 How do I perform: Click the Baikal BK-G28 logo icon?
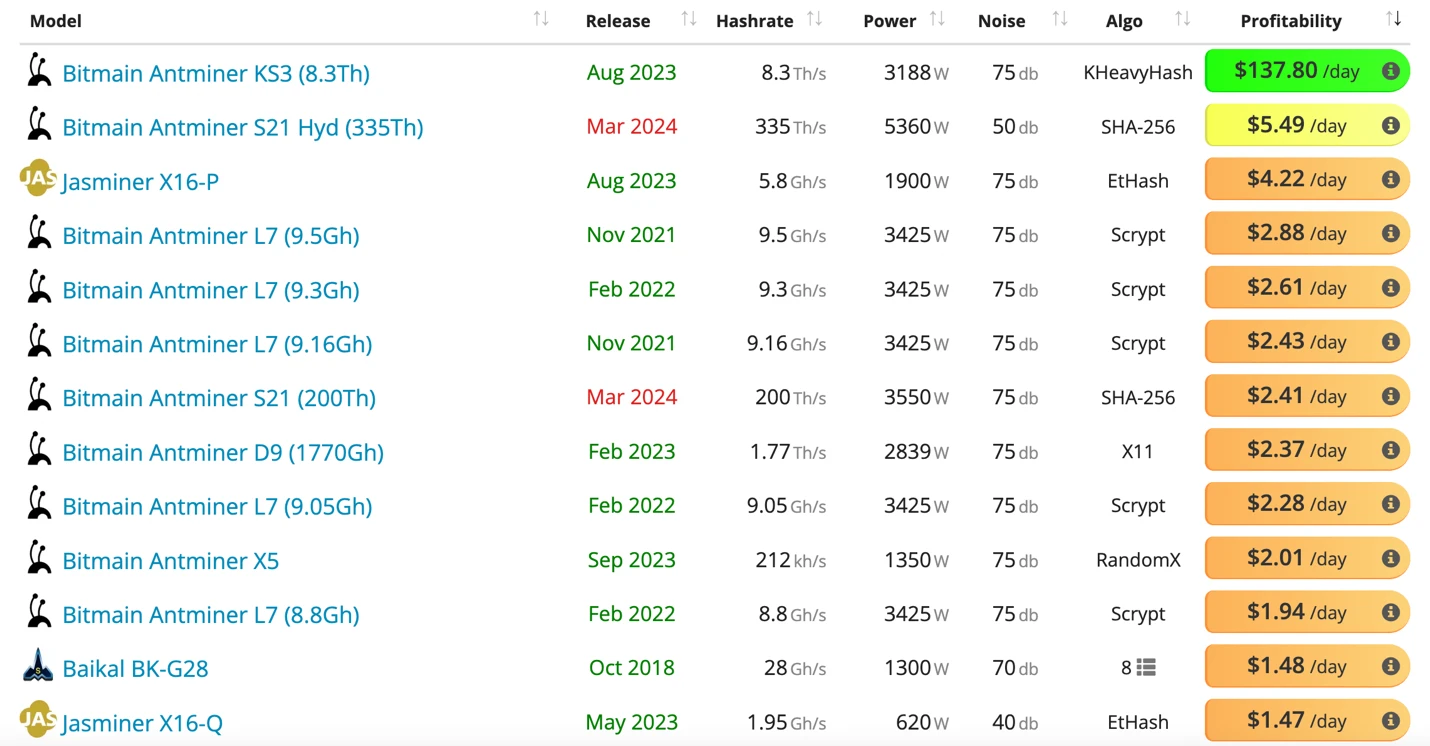(37, 667)
